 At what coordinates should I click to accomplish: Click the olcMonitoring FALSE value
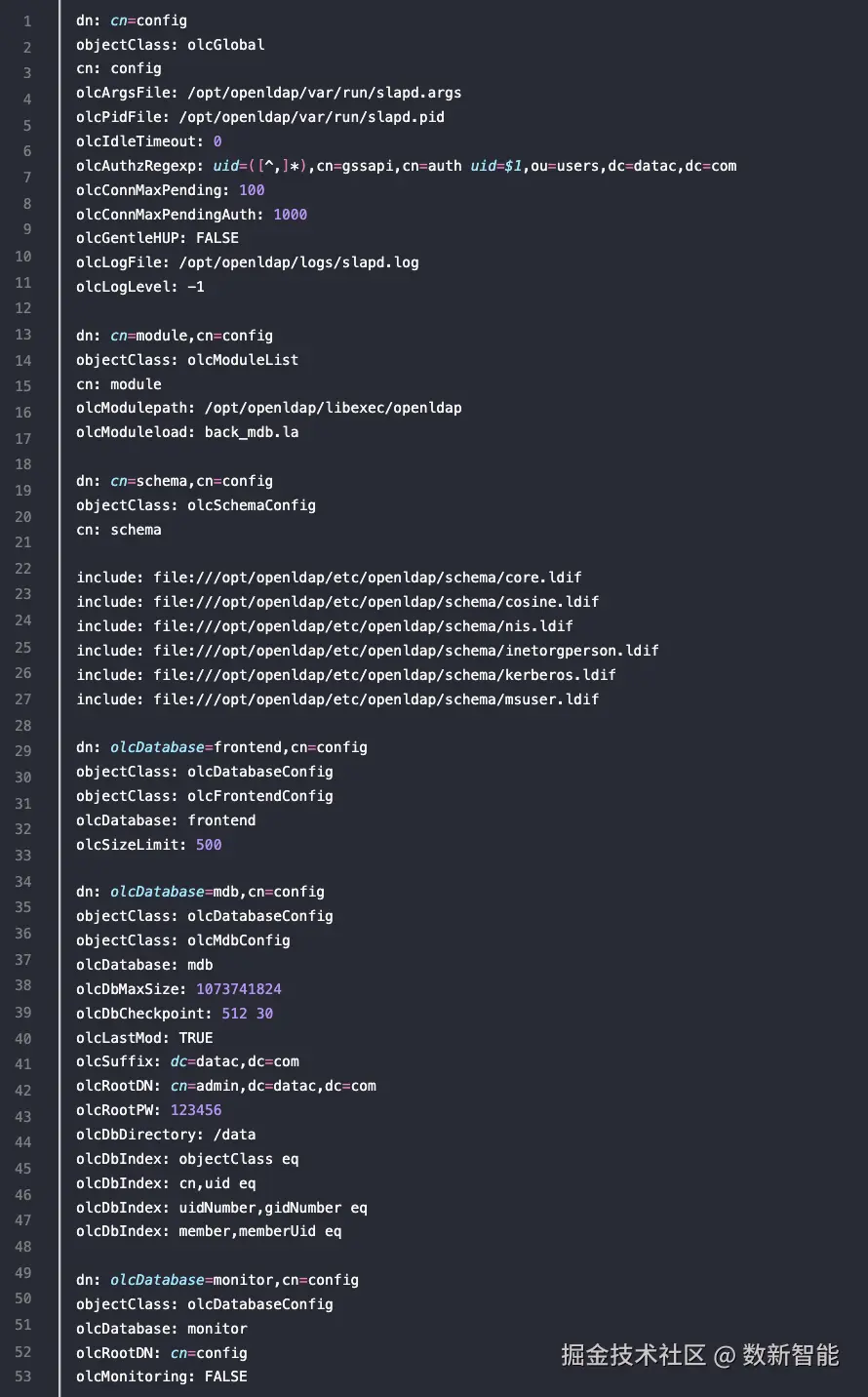point(225,1377)
